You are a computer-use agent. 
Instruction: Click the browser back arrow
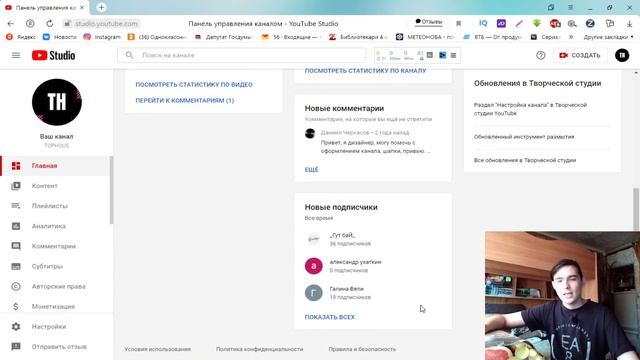(11, 24)
